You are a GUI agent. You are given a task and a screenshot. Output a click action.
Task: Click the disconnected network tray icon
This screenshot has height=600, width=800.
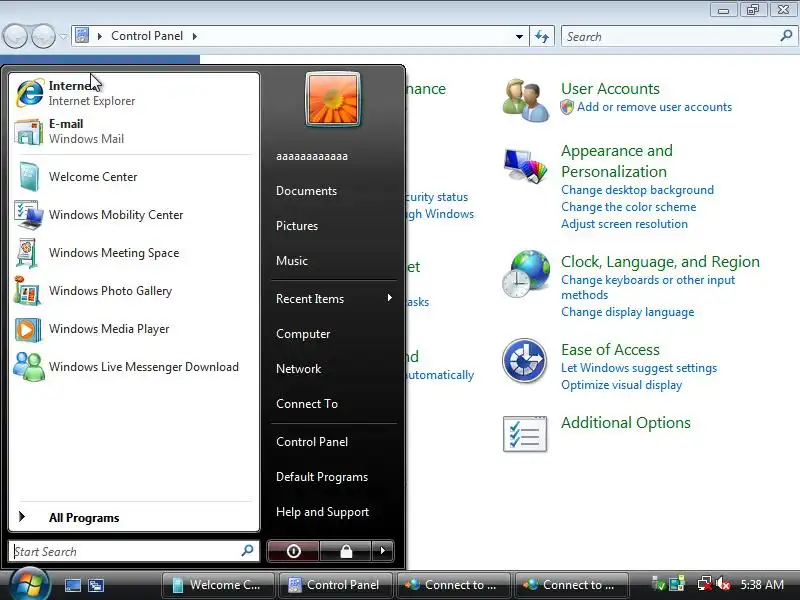705,584
